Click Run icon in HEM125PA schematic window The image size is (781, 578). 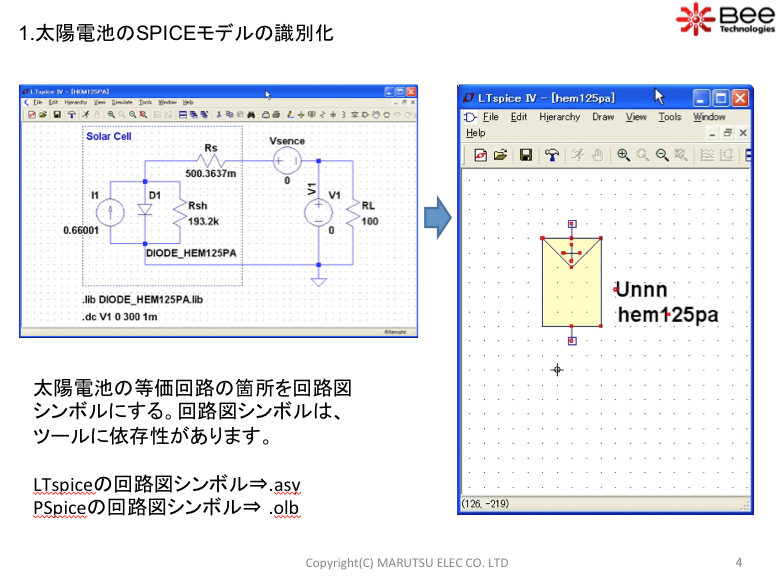(x=86, y=115)
